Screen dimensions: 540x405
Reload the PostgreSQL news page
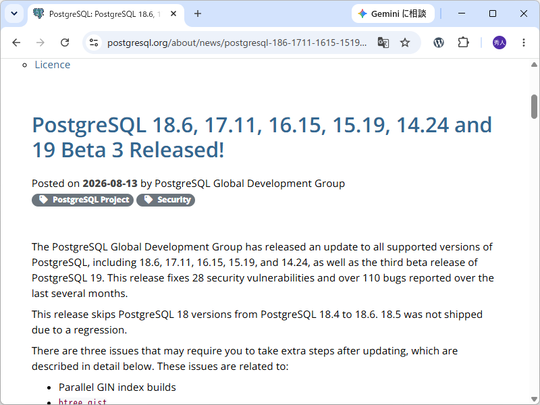[65, 43]
